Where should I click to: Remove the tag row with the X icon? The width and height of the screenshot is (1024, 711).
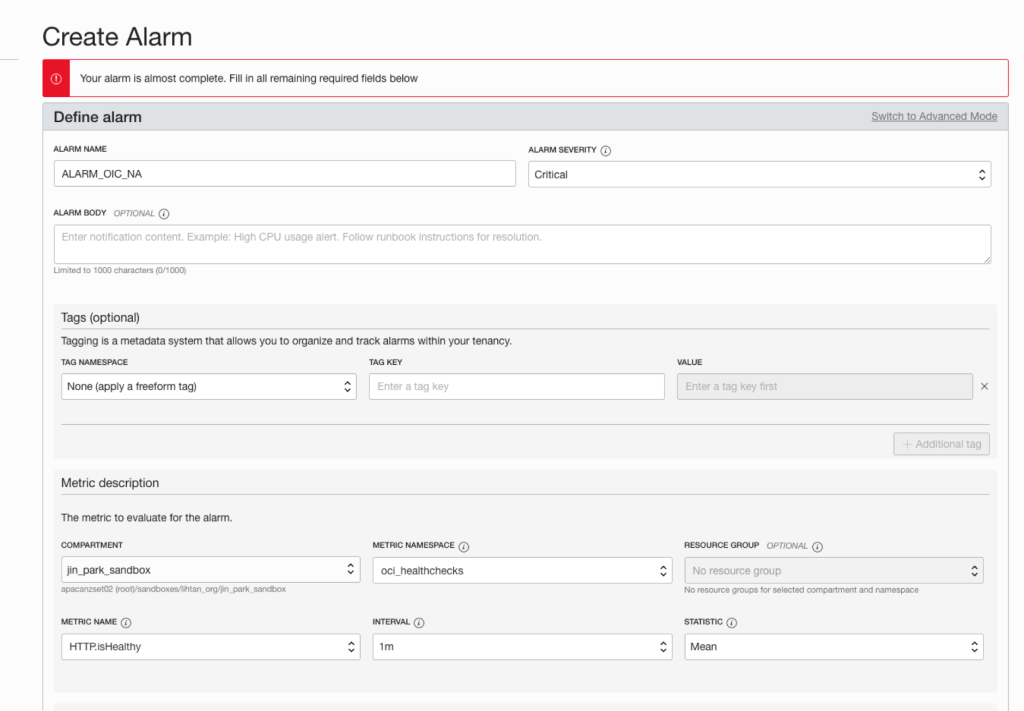click(x=984, y=386)
